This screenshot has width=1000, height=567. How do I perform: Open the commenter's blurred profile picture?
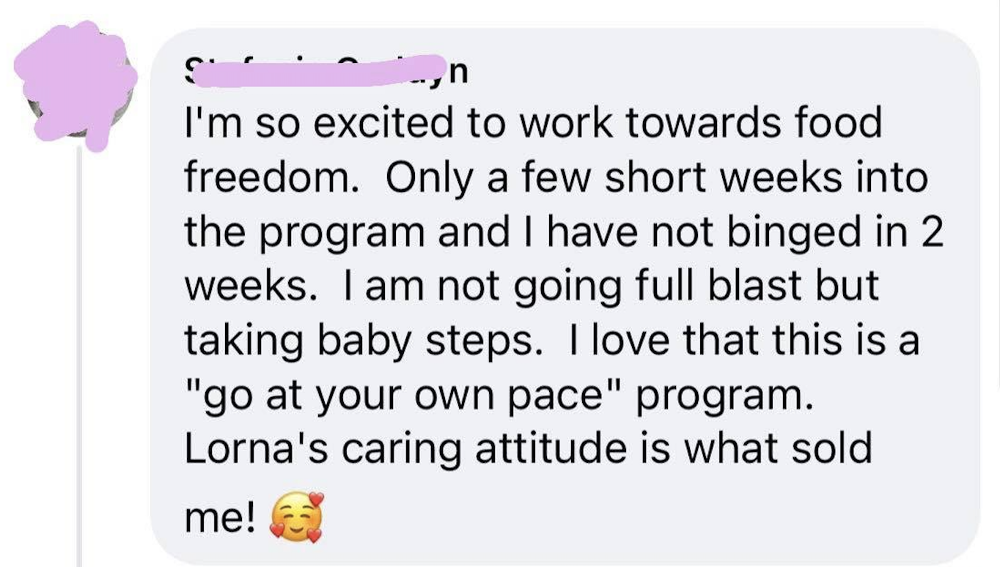click(76, 84)
